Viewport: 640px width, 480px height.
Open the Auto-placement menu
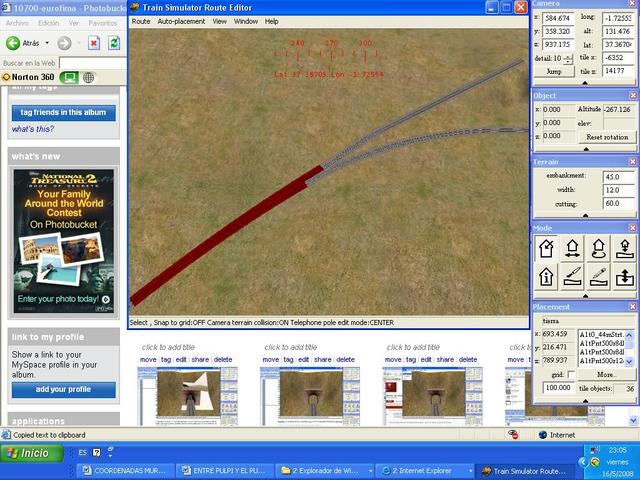click(x=180, y=21)
